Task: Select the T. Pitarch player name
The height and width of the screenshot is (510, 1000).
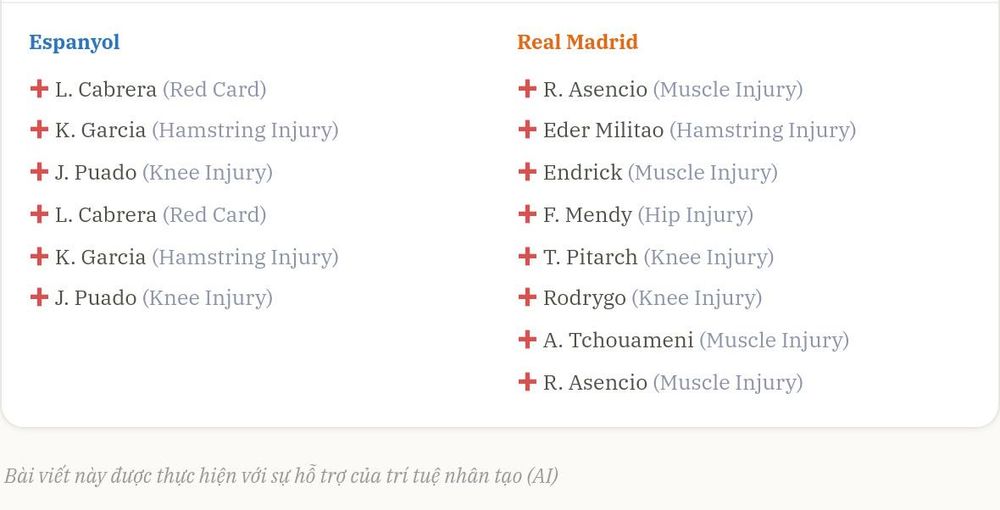Action: click(x=590, y=257)
